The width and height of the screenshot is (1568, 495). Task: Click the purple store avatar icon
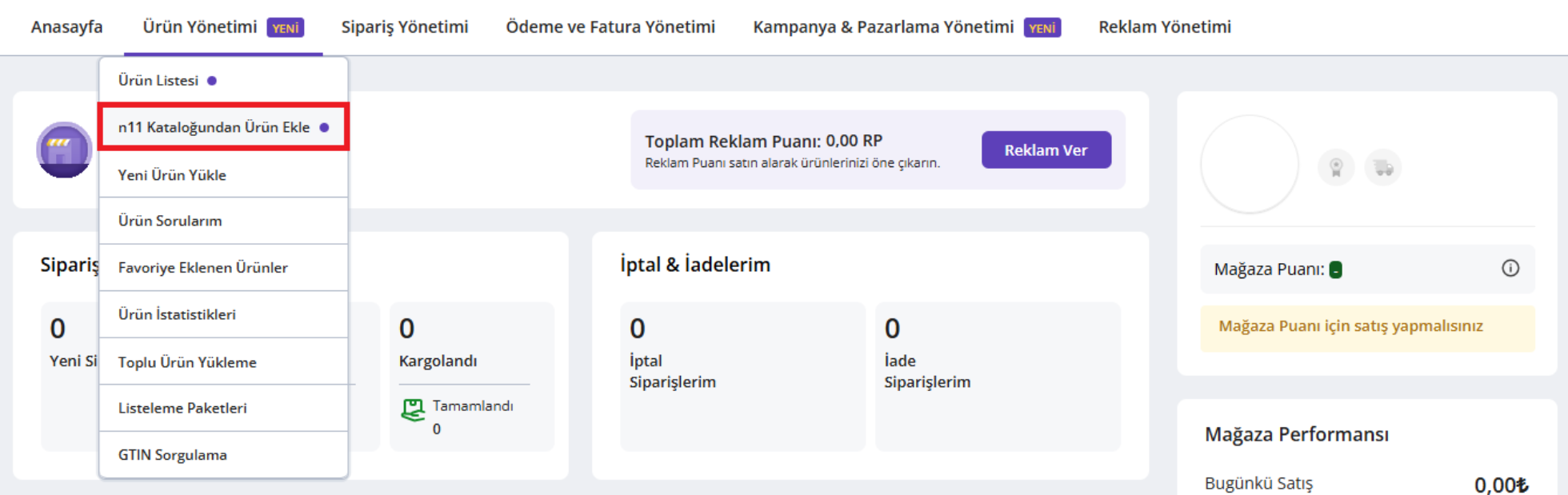point(64,150)
